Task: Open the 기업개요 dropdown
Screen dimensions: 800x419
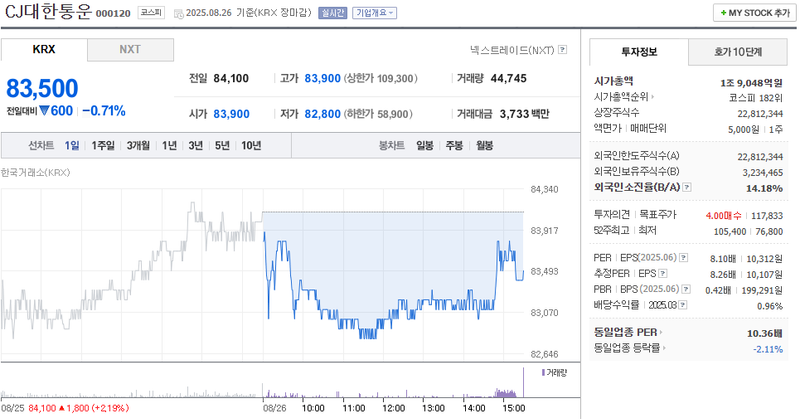Action: (x=374, y=13)
